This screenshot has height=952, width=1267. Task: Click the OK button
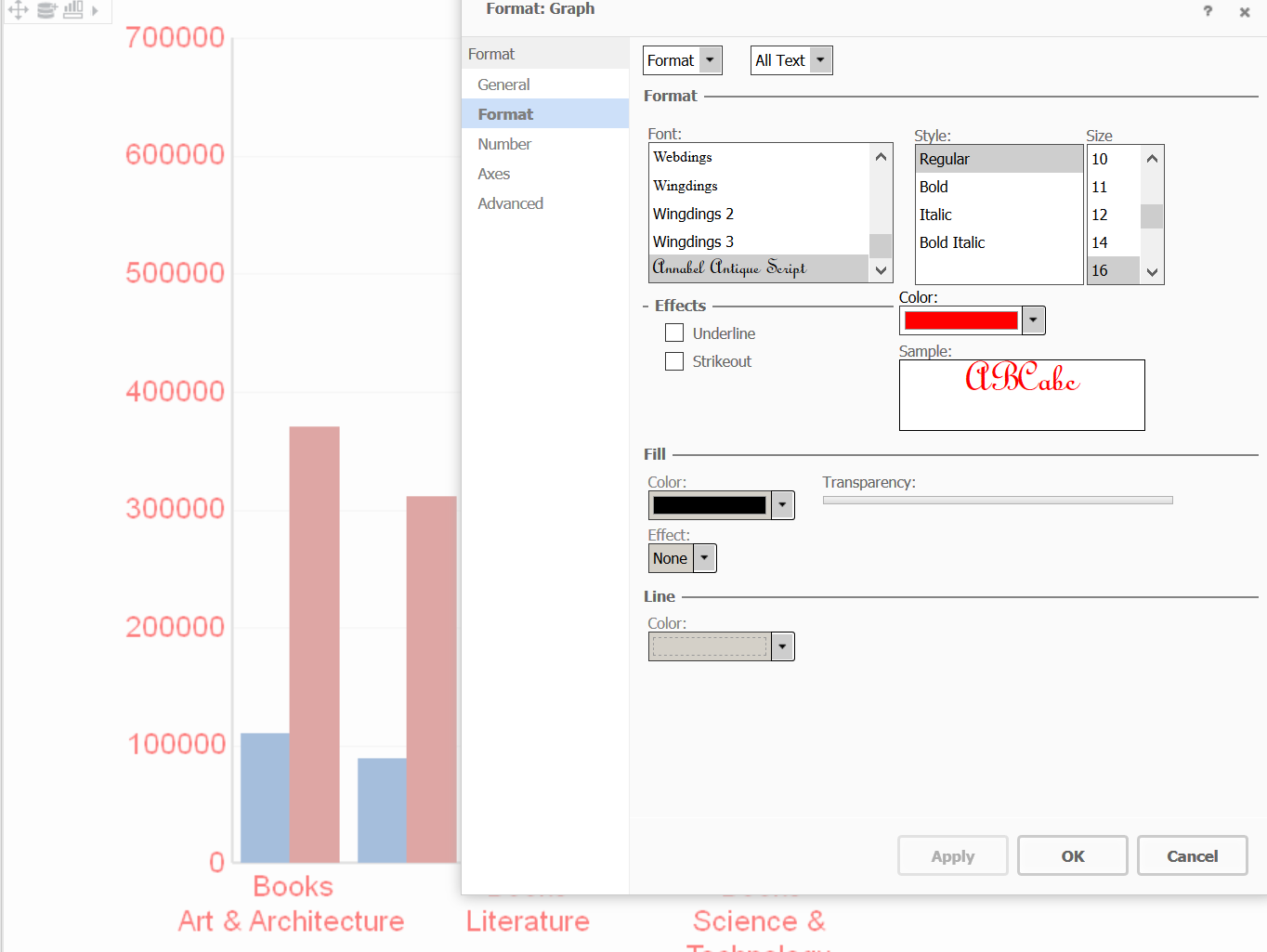1072,855
